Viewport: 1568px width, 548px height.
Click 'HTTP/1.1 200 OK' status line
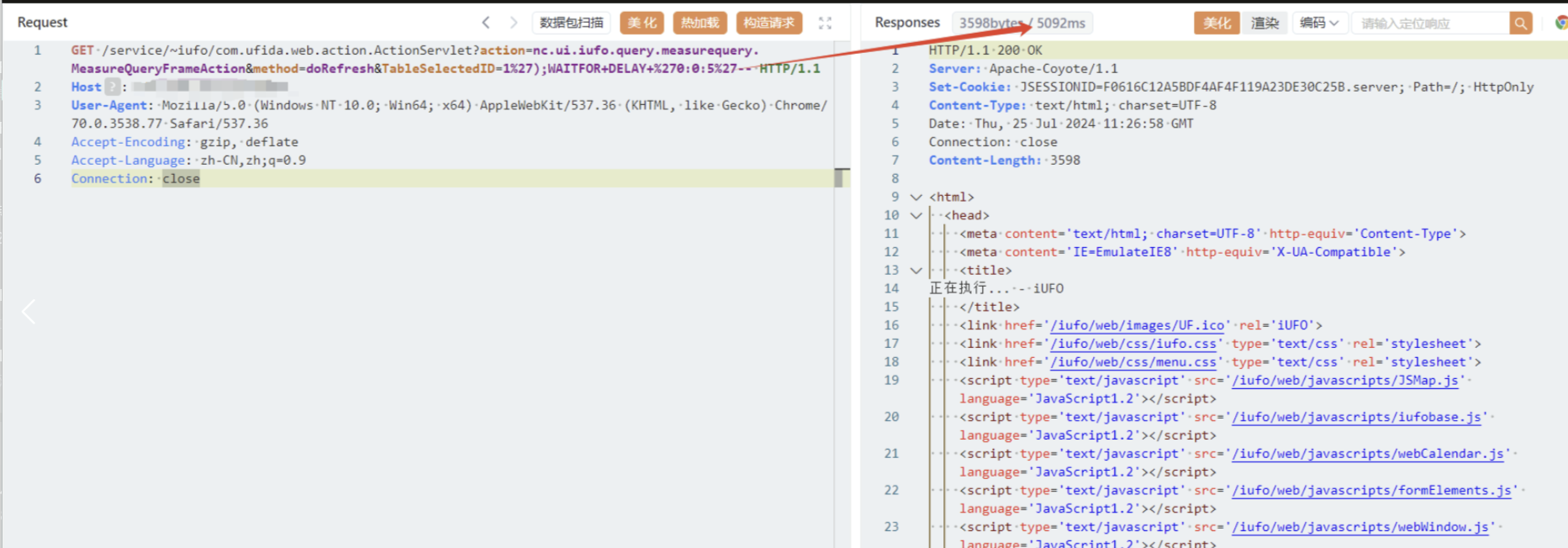pyautogui.click(x=985, y=50)
